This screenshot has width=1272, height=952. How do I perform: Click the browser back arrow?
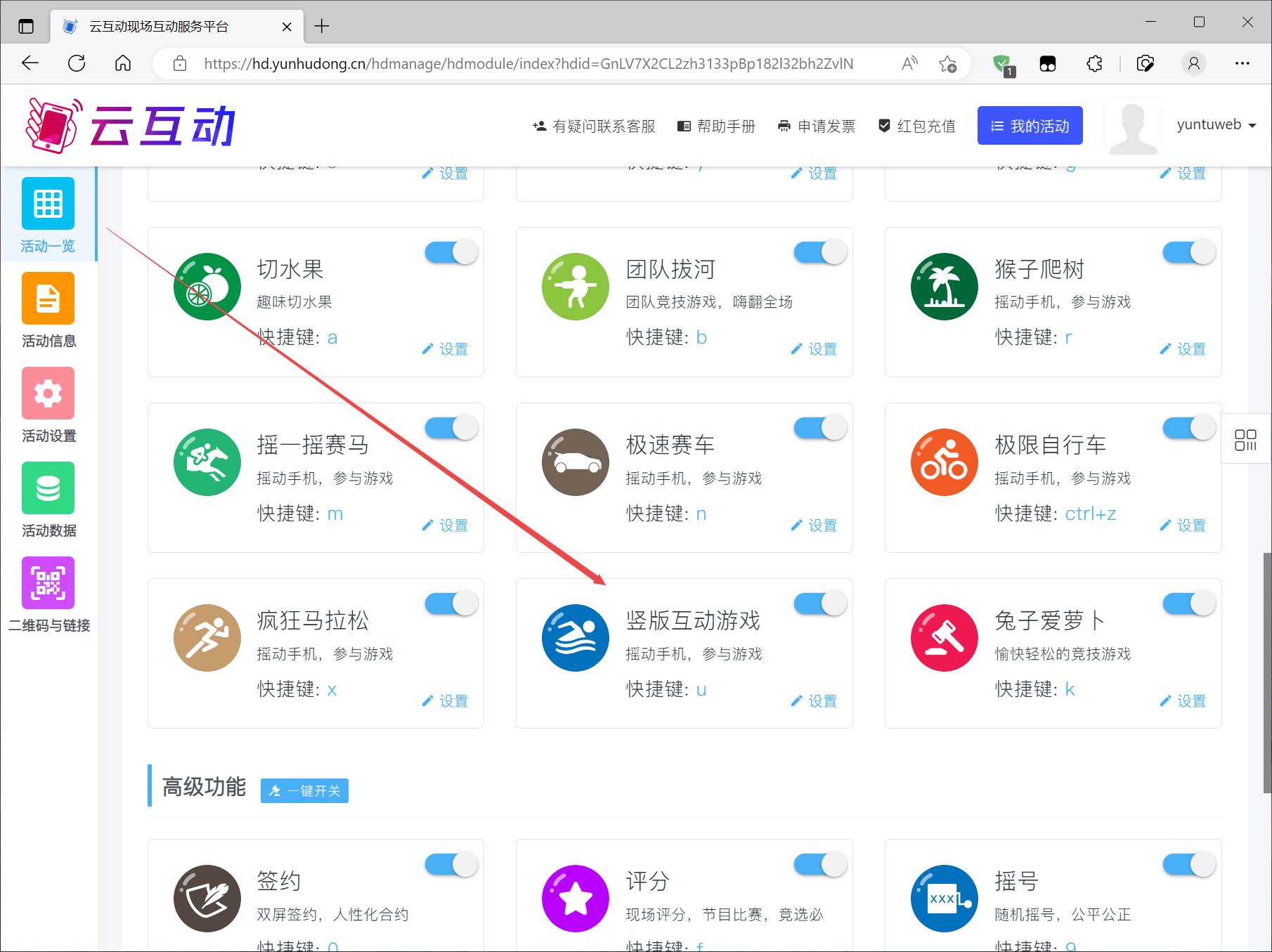(30, 63)
